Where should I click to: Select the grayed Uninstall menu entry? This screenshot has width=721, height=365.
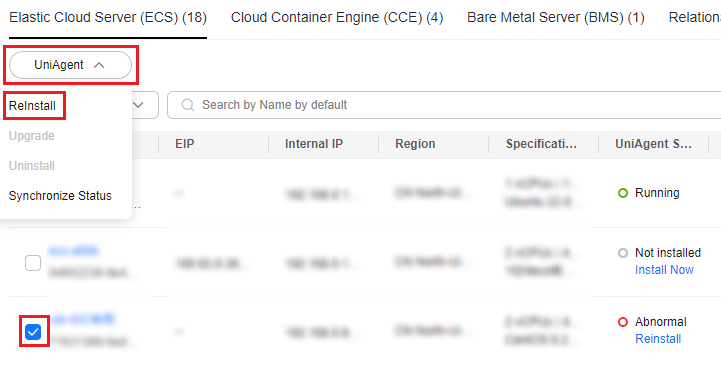[32, 166]
